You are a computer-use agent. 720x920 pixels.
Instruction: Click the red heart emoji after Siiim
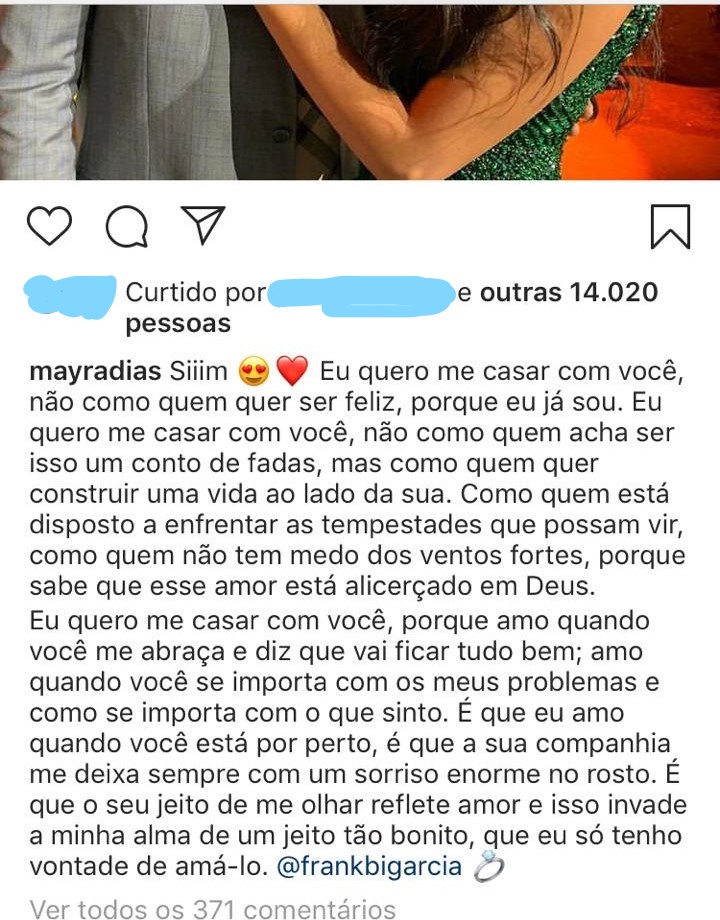pos(292,371)
